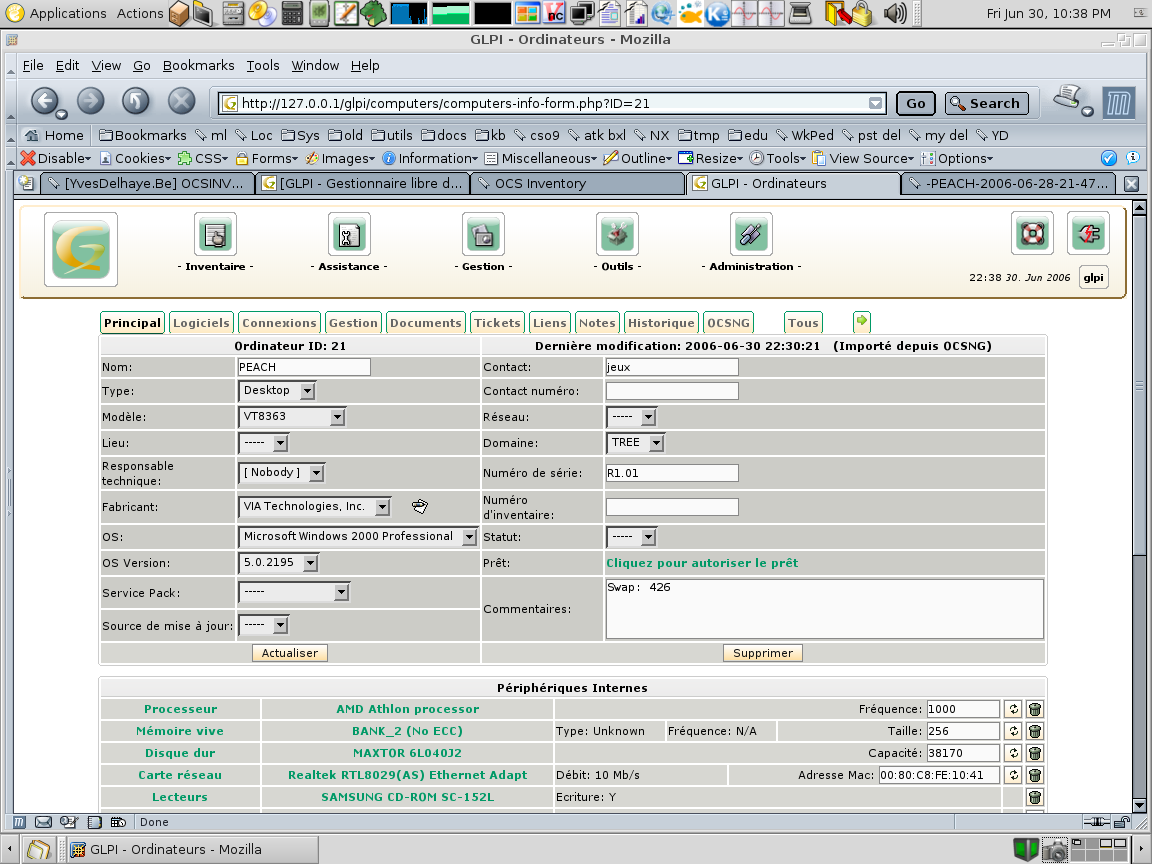Viewport: 1152px width, 864px height.
Task: Open the Applications menu in top panel
Action: (57, 13)
